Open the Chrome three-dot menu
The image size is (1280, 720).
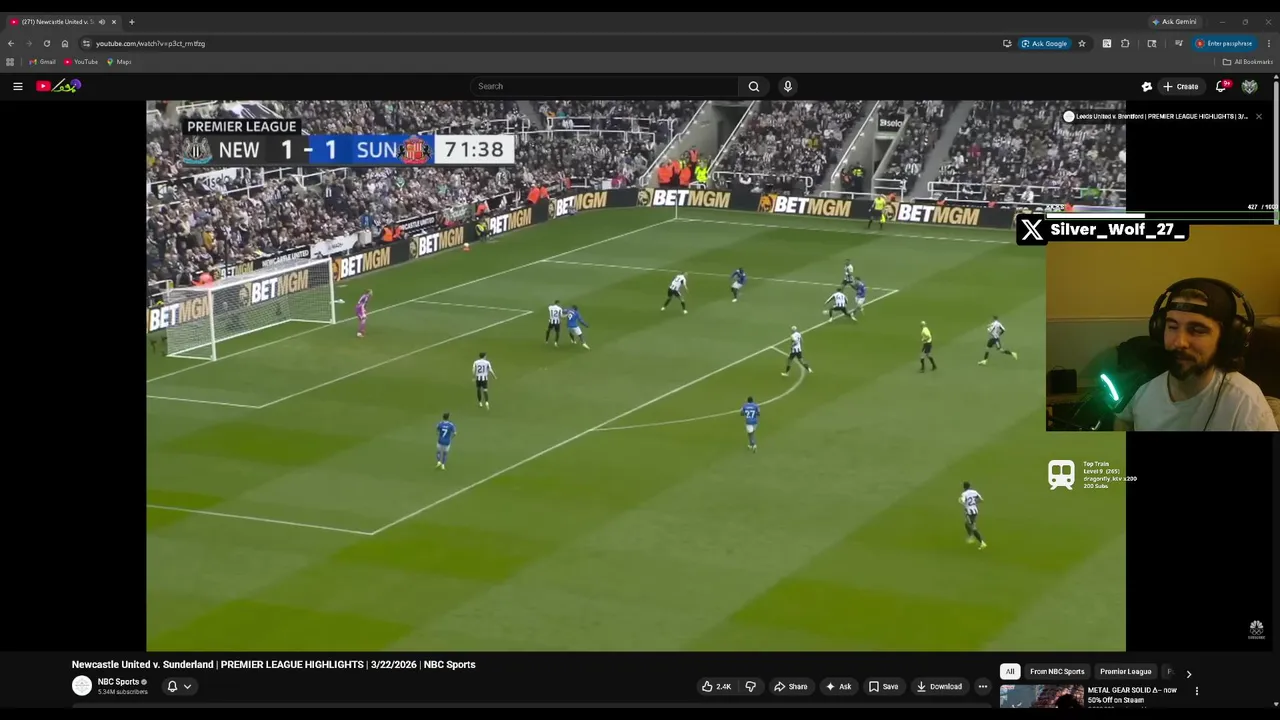pyautogui.click(x=1269, y=43)
